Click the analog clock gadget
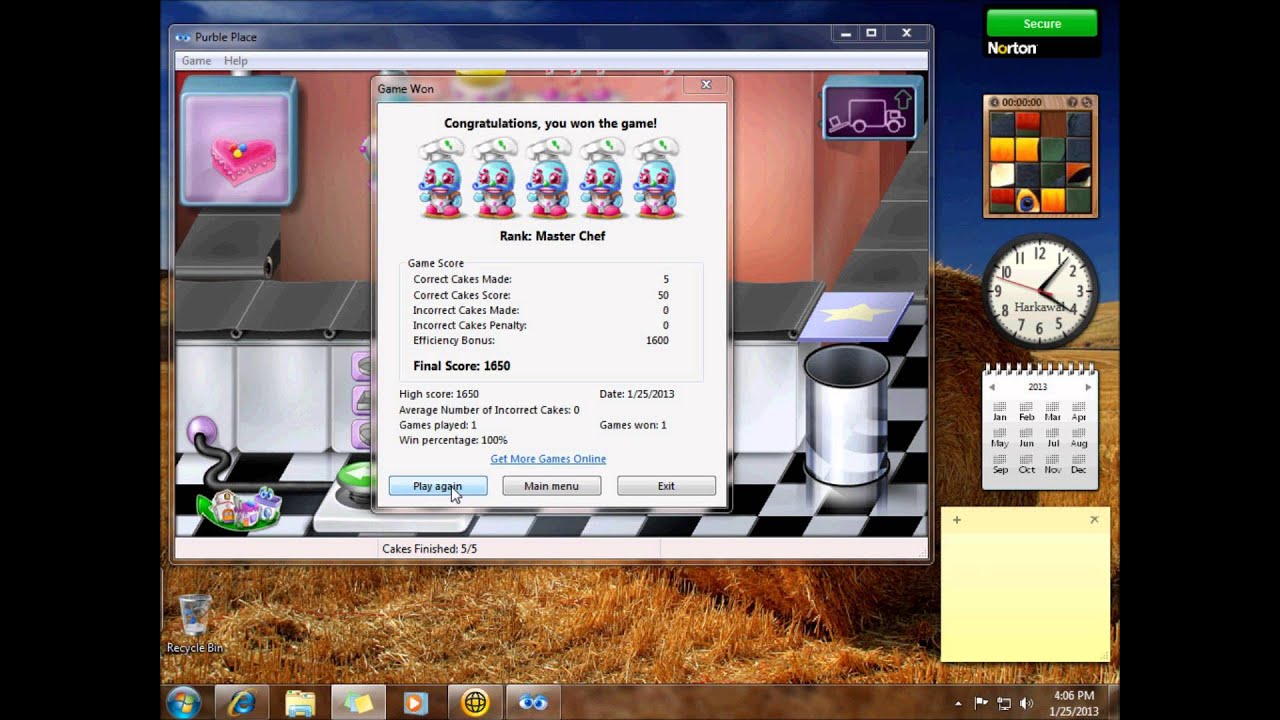 pyautogui.click(x=1040, y=291)
